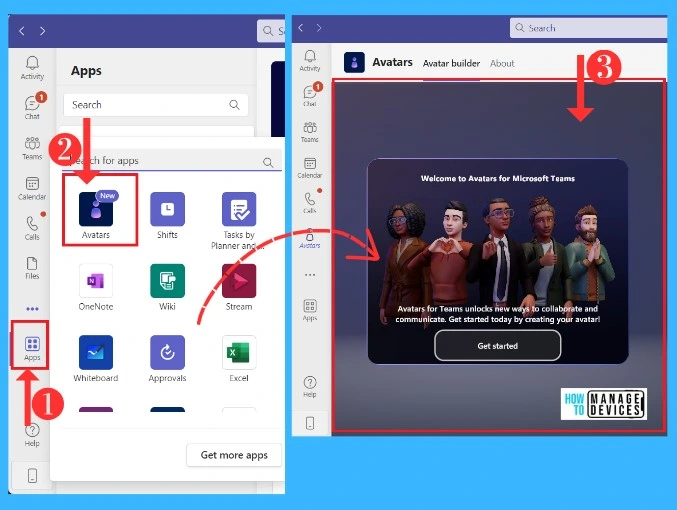
Task: Open the Stream app tile
Action: [x=239, y=287]
